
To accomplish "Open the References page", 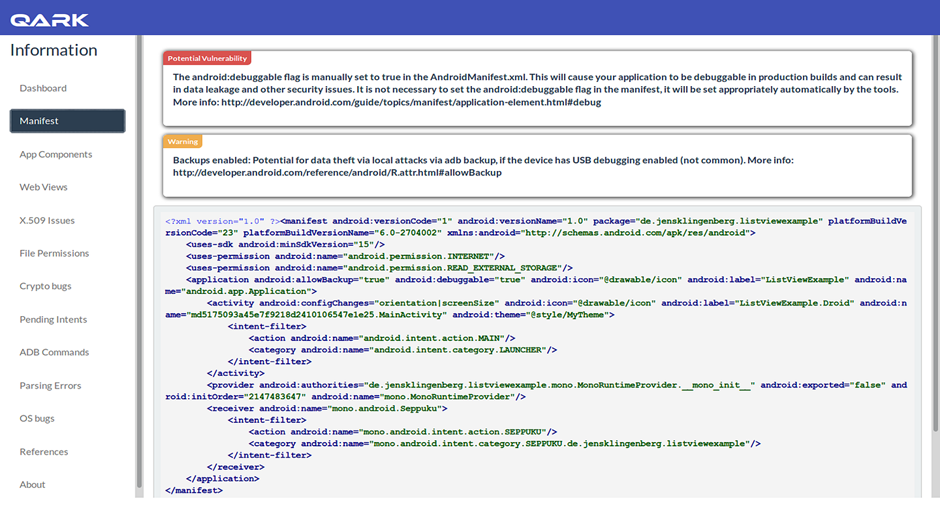I will click(x=44, y=451).
